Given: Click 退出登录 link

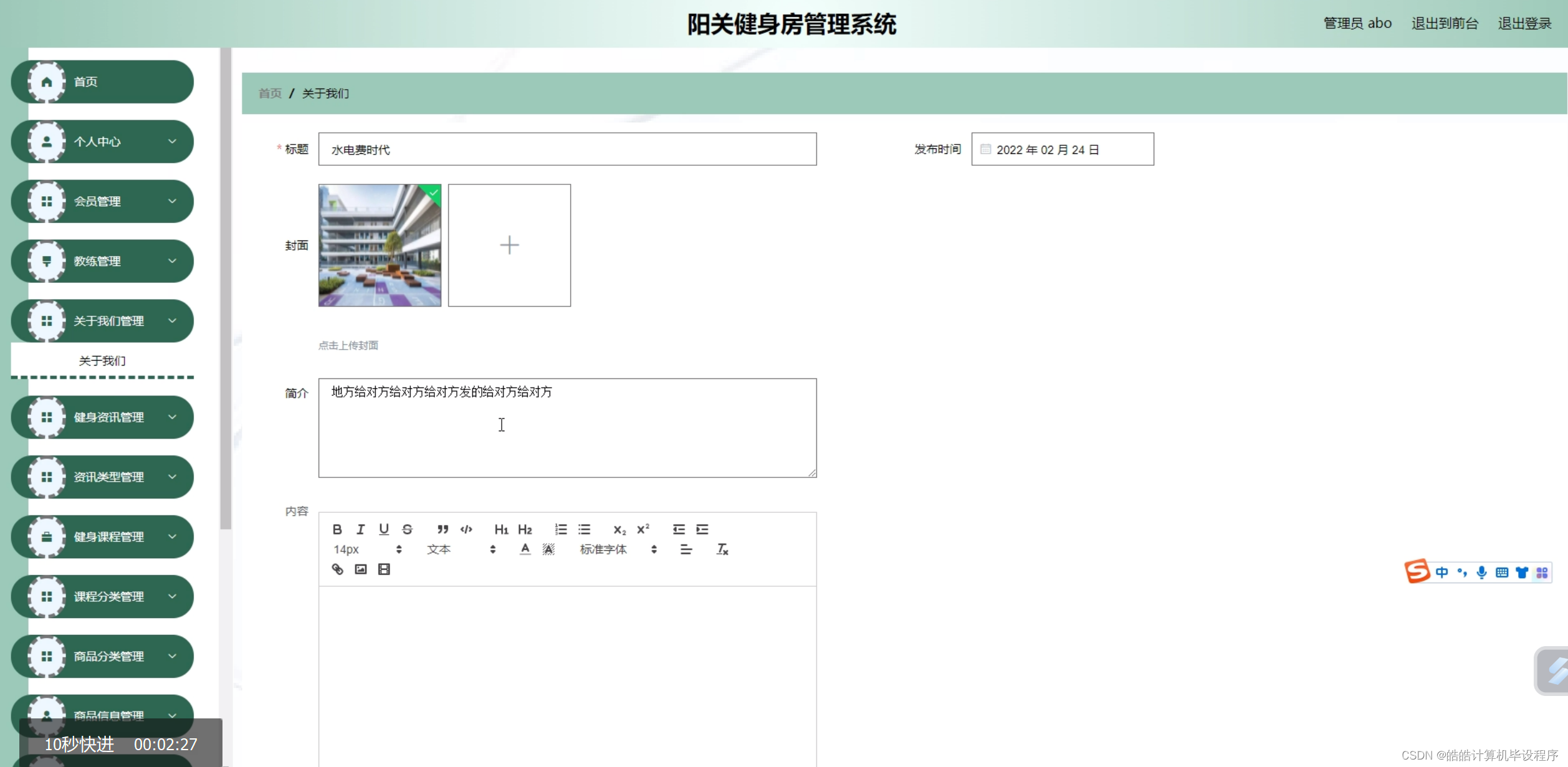Looking at the screenshot, I should (x=1524, y=24).
